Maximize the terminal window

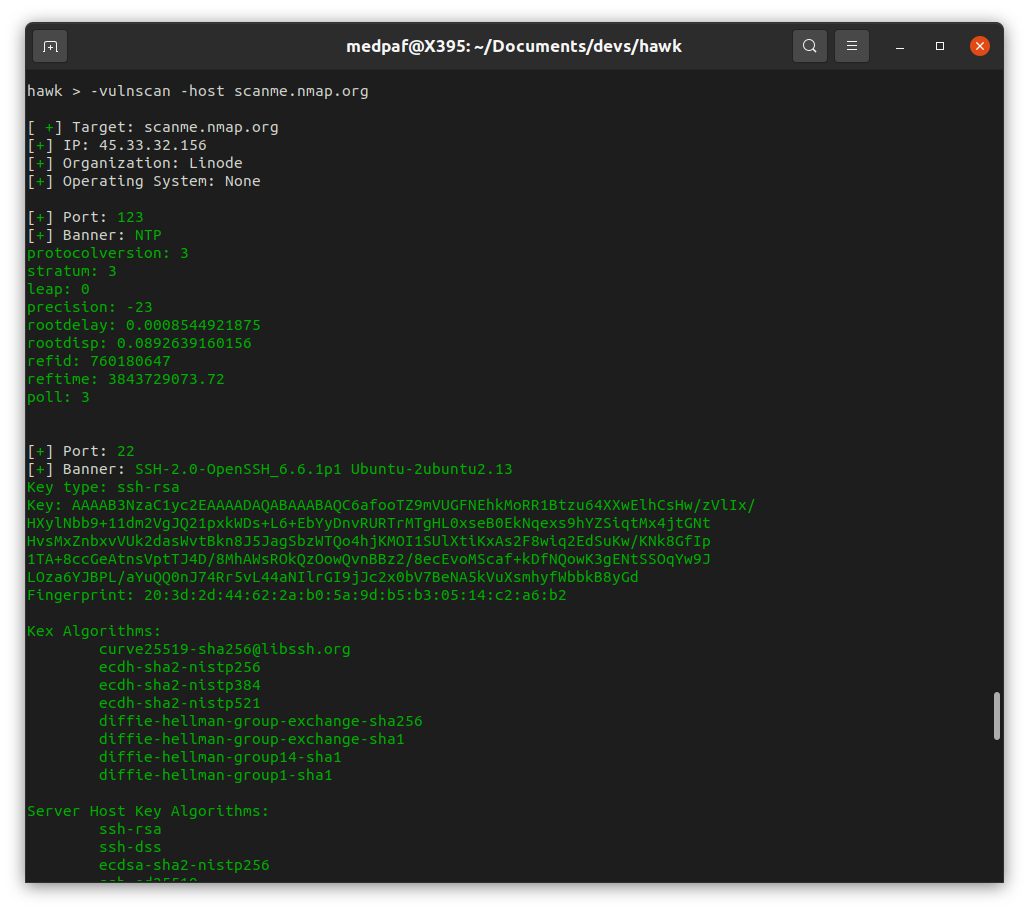[938, 46]
